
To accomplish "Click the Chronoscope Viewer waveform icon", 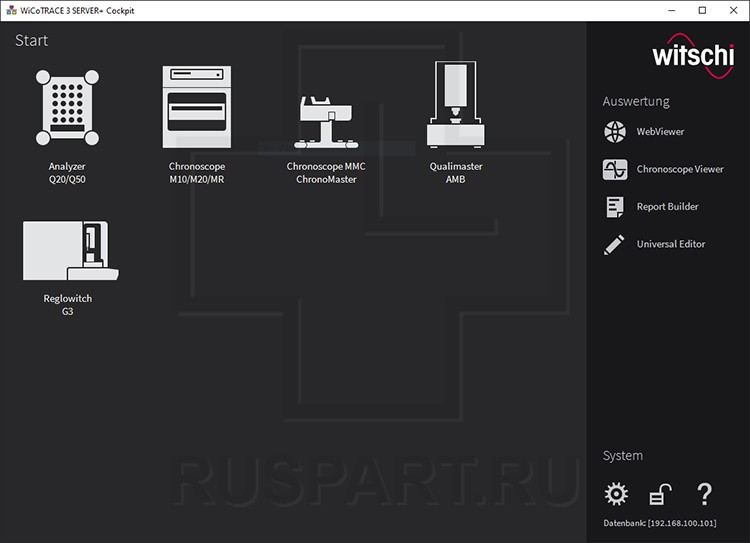I will click(615, 169).
